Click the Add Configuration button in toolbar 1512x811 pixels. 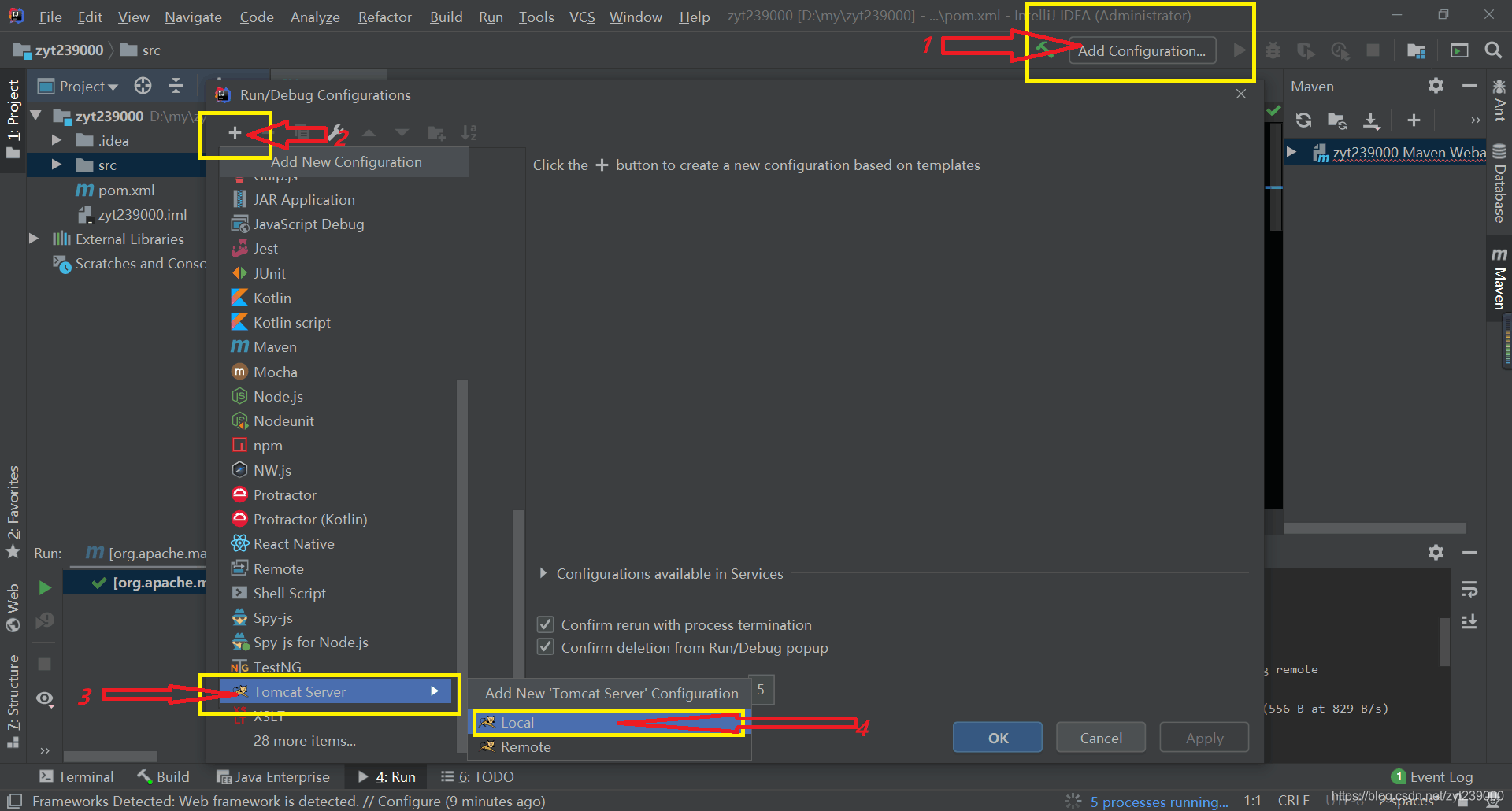pos(1142,50)
